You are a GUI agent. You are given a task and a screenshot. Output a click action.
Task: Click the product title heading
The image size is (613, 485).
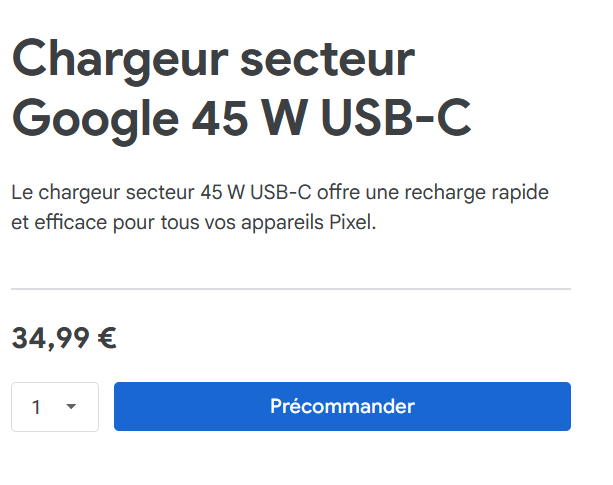click(241, 89)
